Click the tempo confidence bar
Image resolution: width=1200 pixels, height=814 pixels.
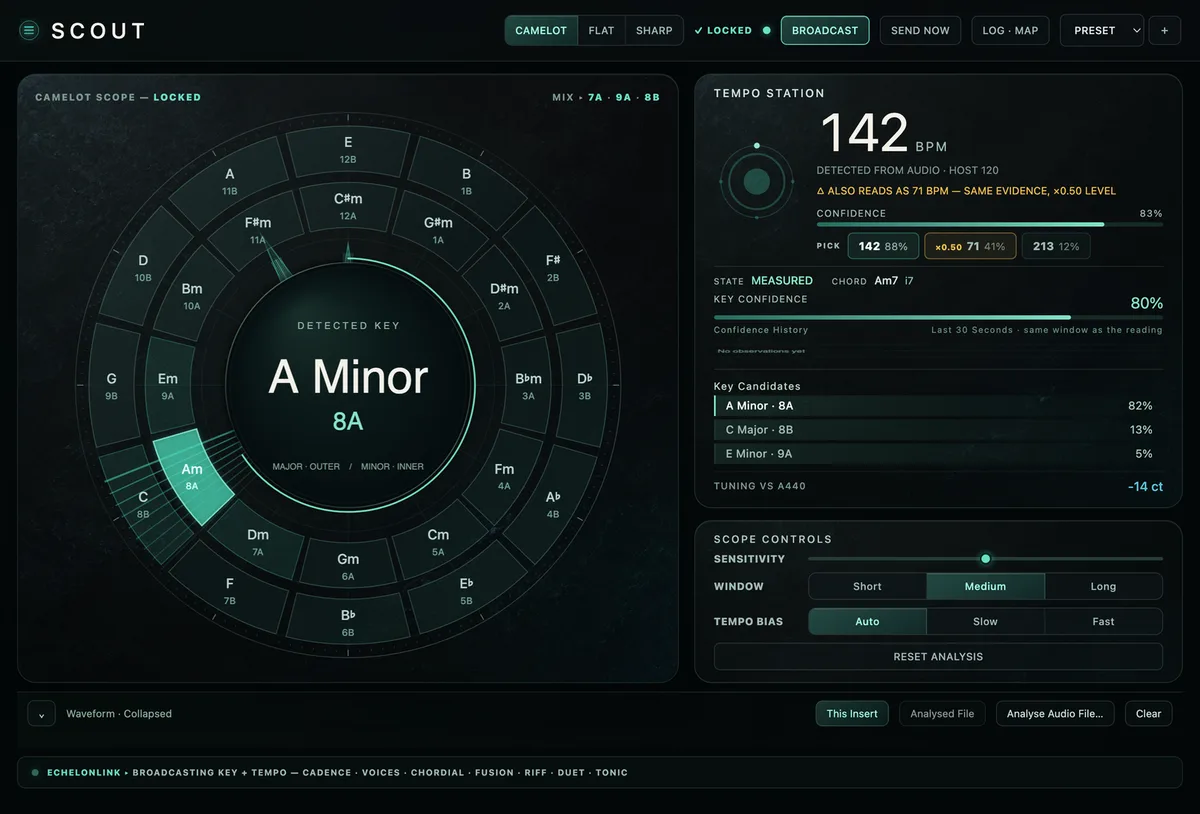click(989, 225)
